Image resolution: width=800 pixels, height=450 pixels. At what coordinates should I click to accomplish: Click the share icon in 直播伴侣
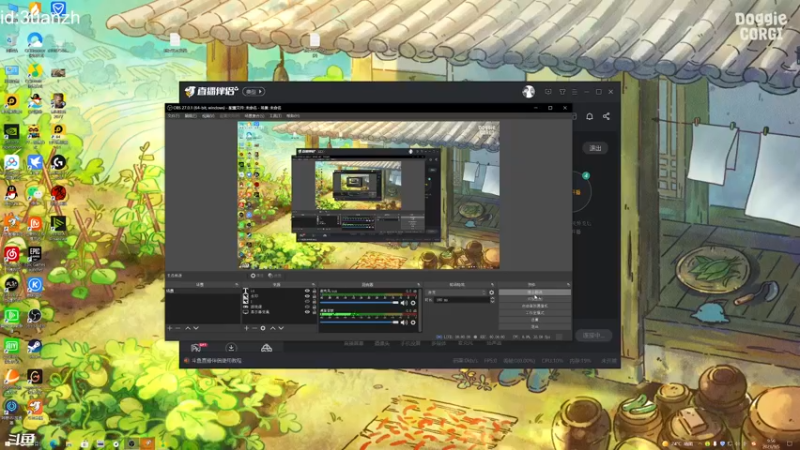tap(606, 116)
